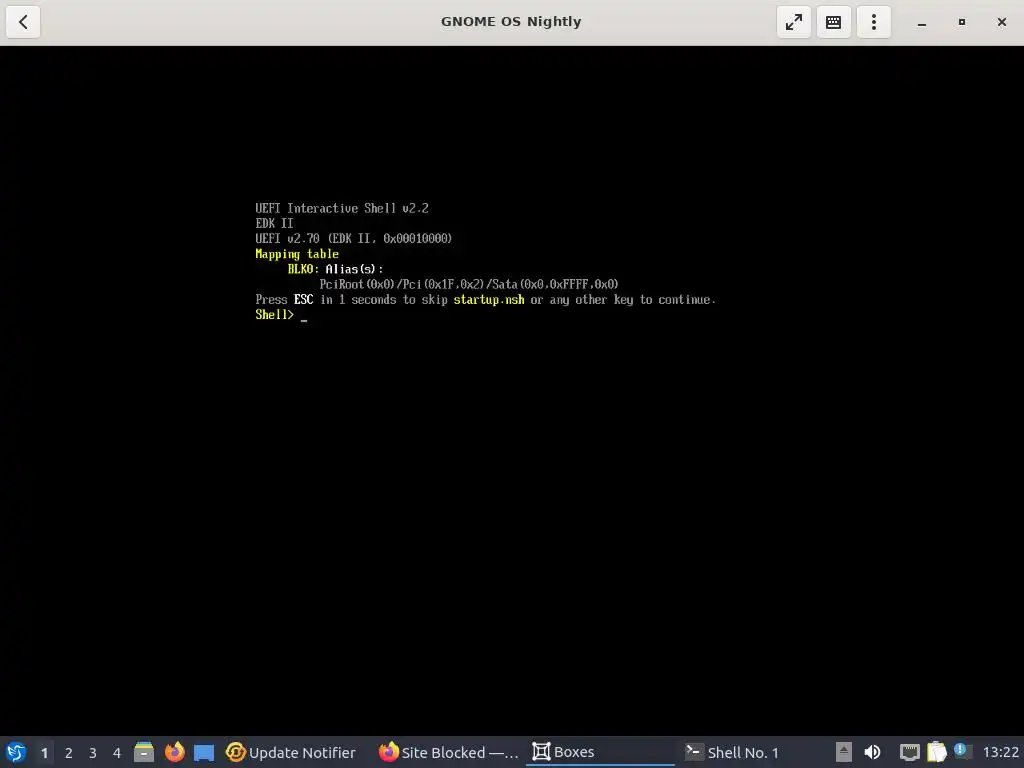Switch to workspace 3
This screenshot has height=768, width=1024.
(93, 753)
